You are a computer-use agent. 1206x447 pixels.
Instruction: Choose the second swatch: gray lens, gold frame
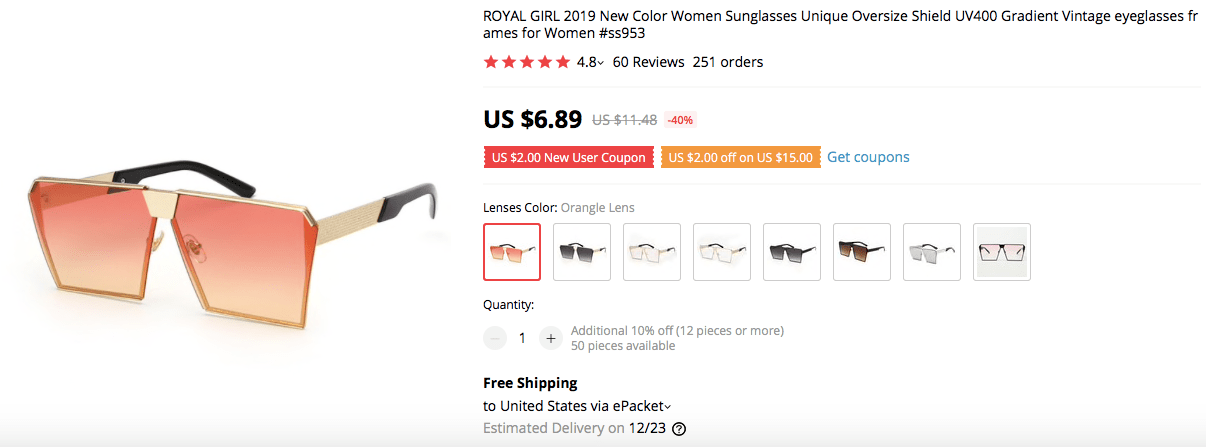point(582,252)
